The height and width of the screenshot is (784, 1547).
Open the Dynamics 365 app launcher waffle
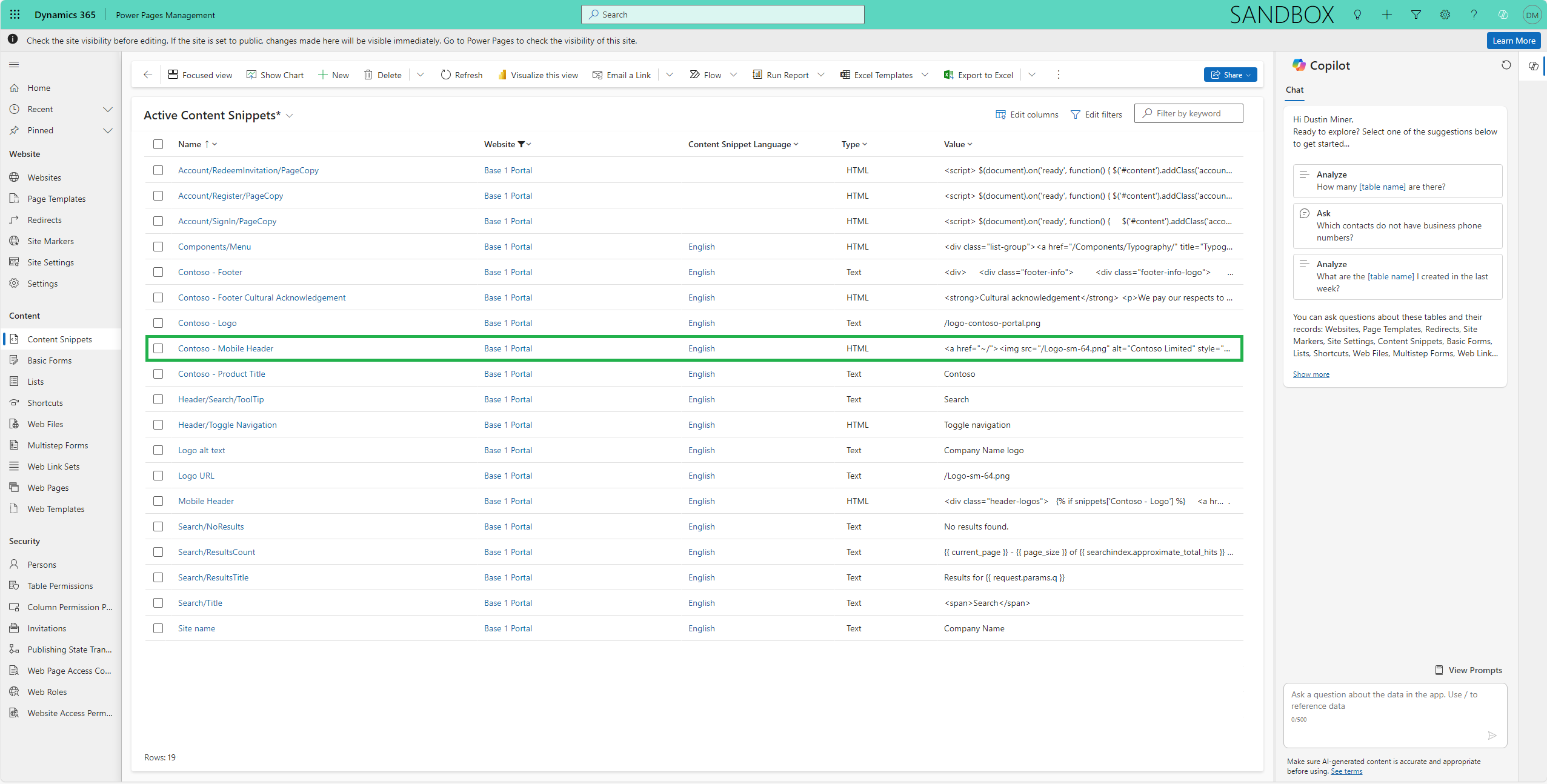(15, 15)
